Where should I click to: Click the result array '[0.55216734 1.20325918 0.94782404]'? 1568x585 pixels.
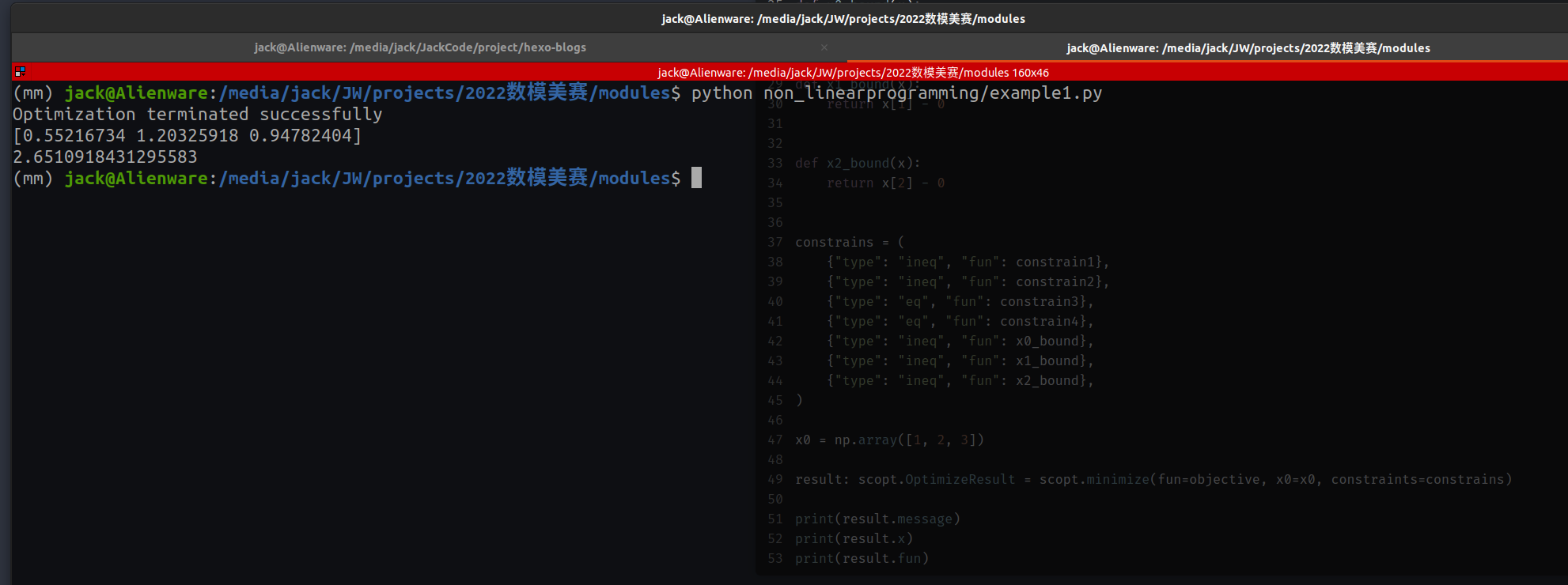click(187, 136)
